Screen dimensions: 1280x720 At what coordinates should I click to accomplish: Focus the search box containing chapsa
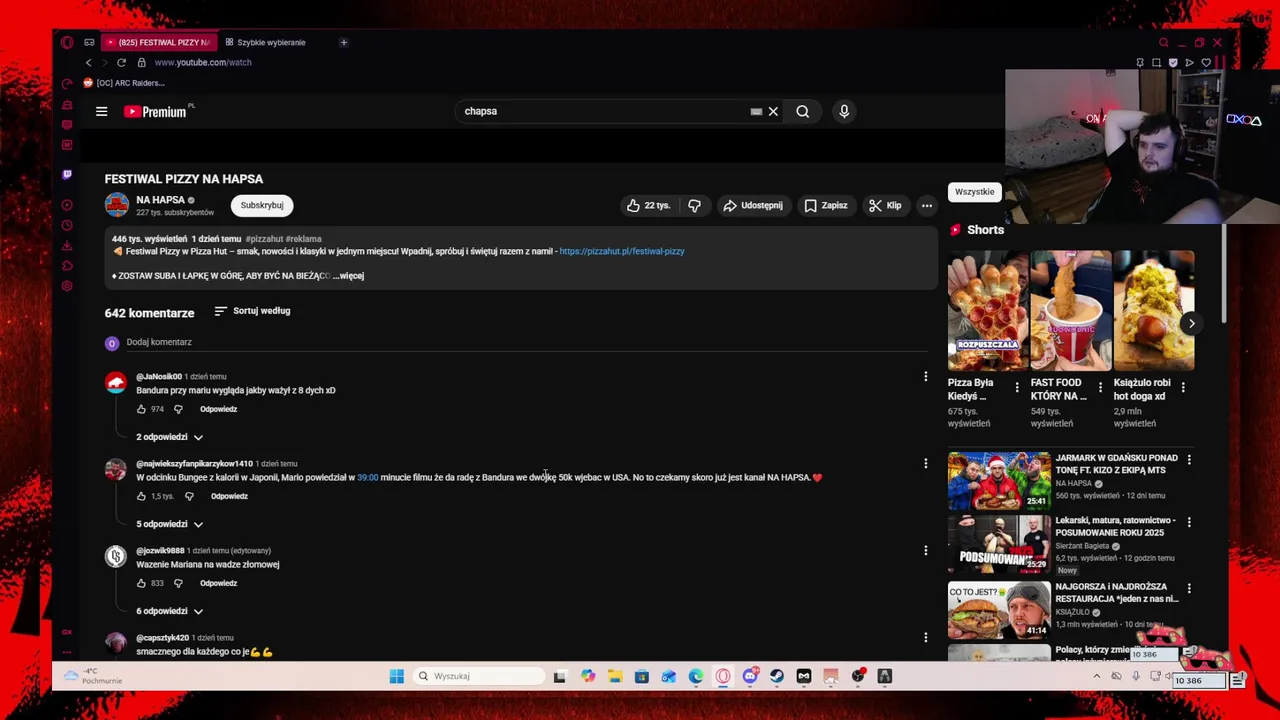tap(605, 111)
